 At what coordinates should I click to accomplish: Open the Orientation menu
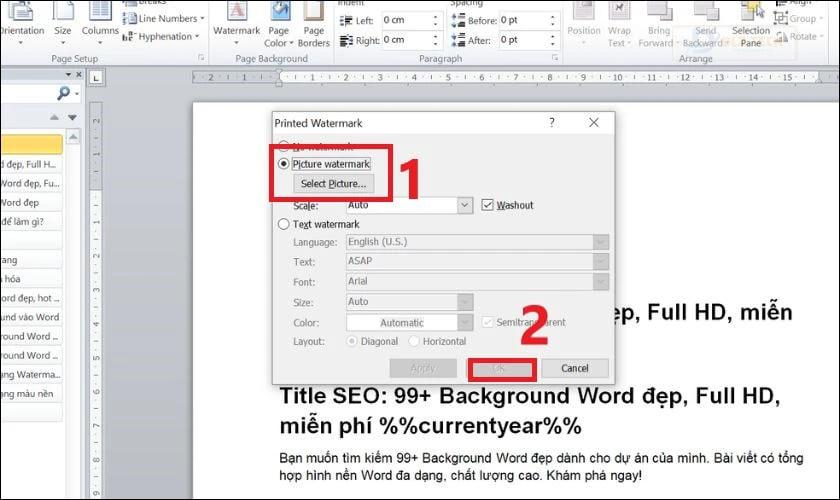point(21,24)
